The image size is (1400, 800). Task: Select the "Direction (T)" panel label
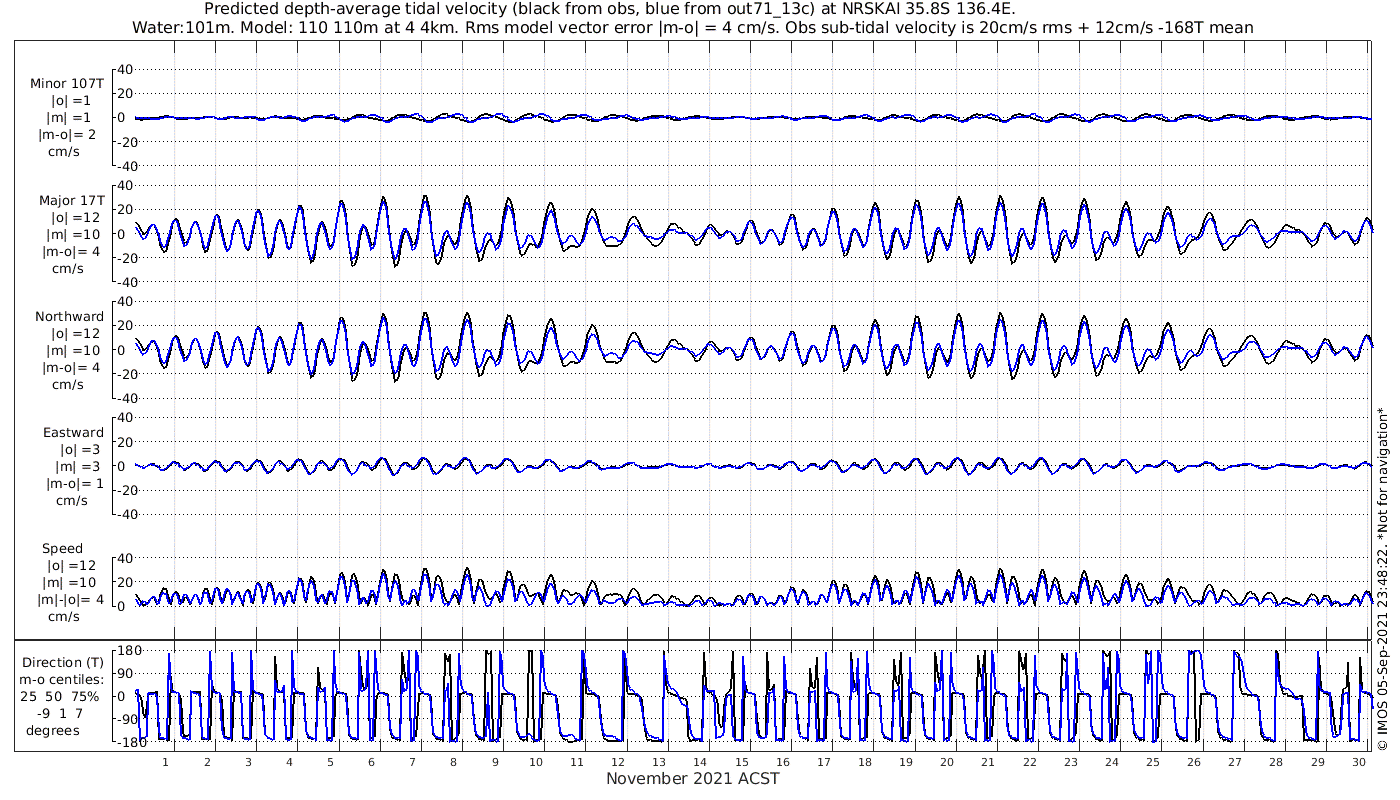pos(62,662)
